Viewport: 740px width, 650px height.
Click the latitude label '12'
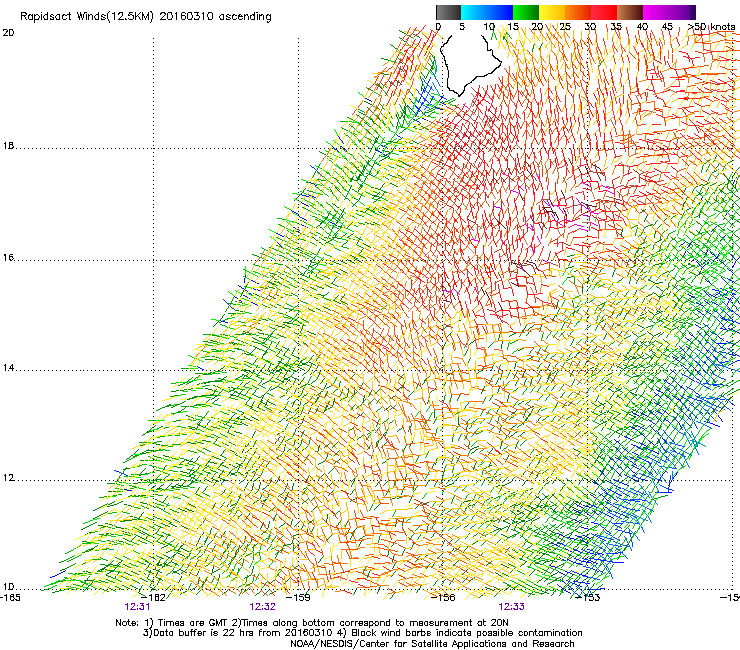tap(8, 478)
